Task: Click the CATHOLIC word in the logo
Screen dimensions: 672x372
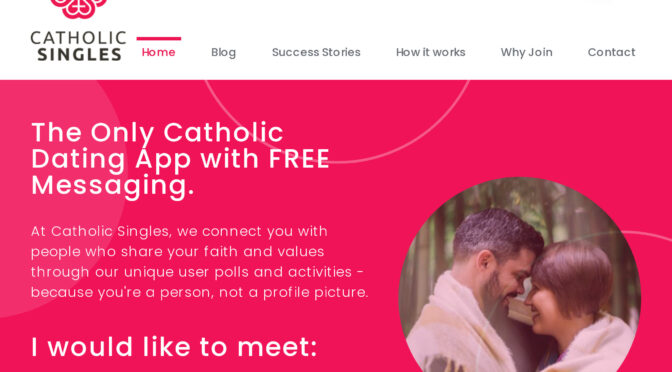Action: click(x=78, y=38)
